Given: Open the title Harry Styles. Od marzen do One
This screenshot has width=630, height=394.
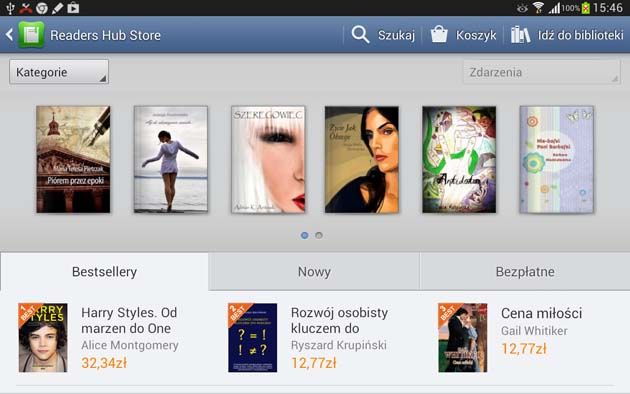Looking at the screenshot, I should [x=129, y=321].
